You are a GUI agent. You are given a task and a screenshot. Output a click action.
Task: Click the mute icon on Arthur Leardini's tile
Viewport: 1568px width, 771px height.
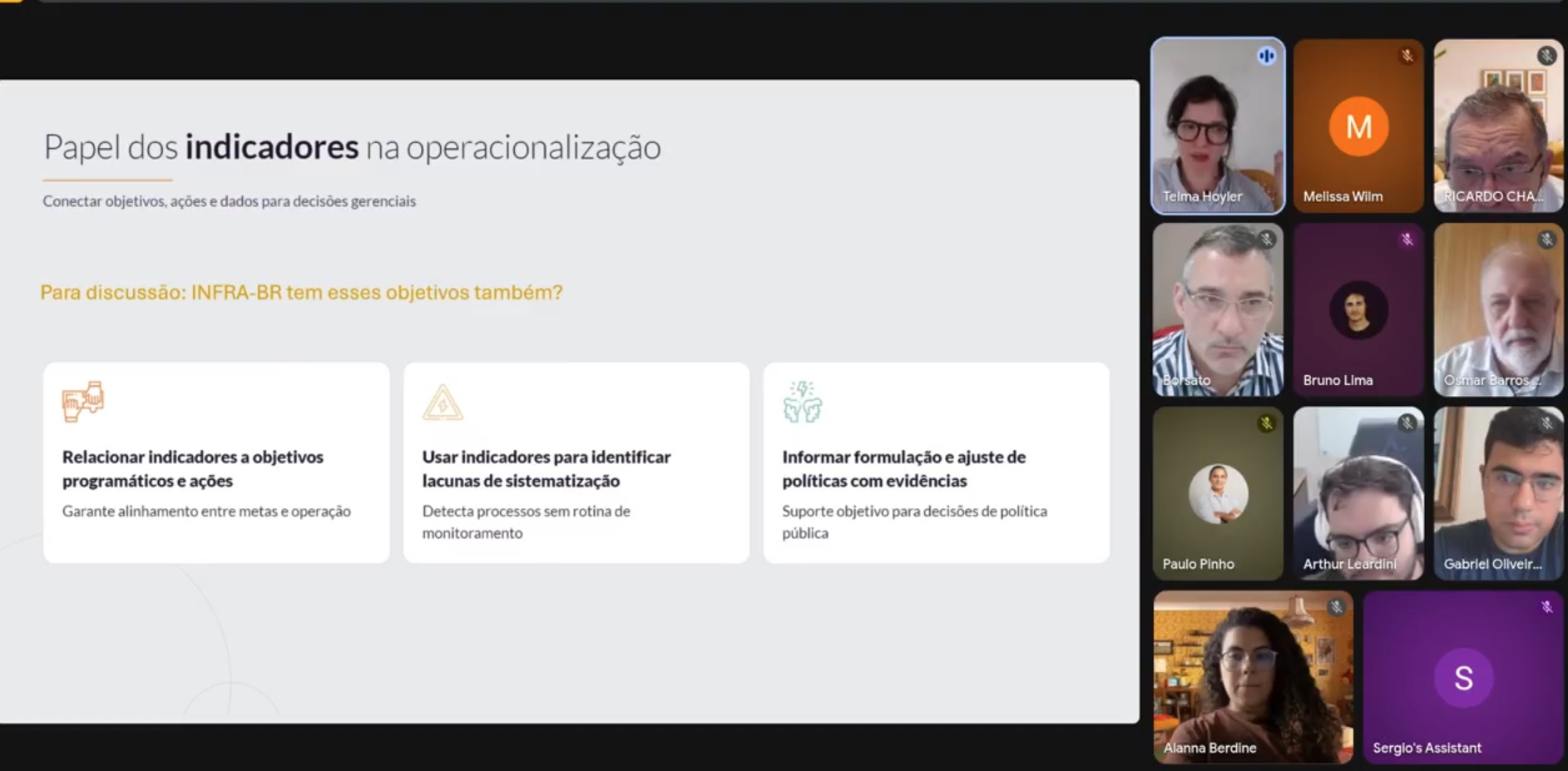(x=1407, y=423)
